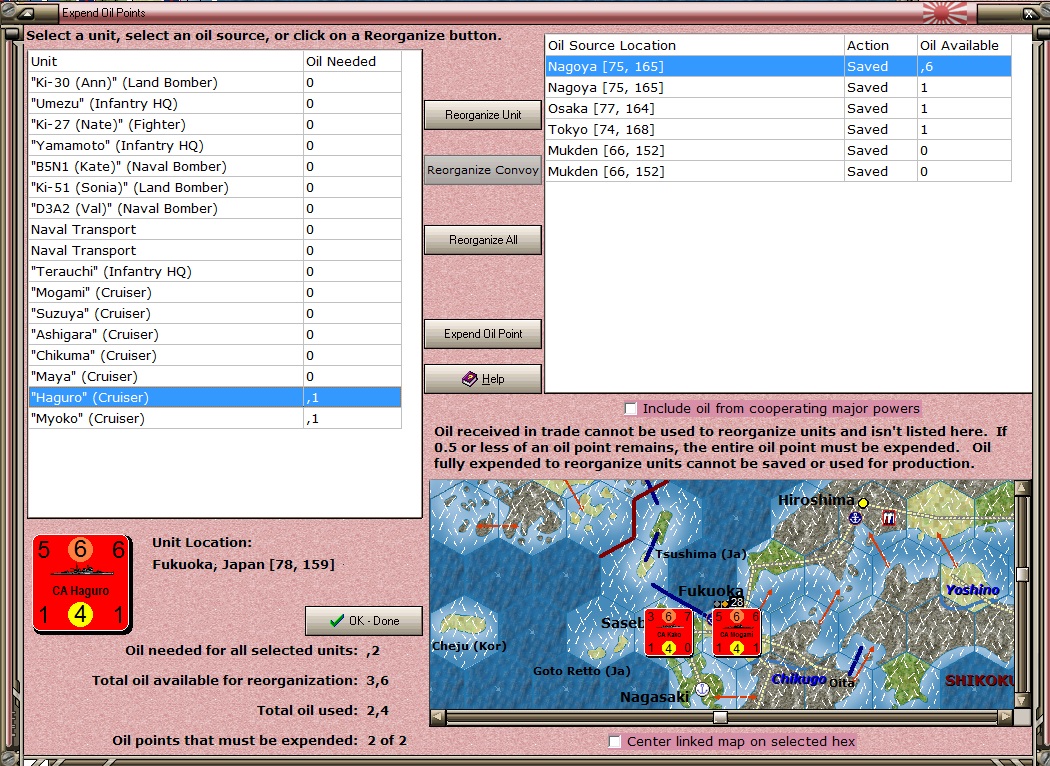The width and height of the screenshot is (1050, 766).
Task: Click the Hiroshima yellow city dot
Action: 863,502
